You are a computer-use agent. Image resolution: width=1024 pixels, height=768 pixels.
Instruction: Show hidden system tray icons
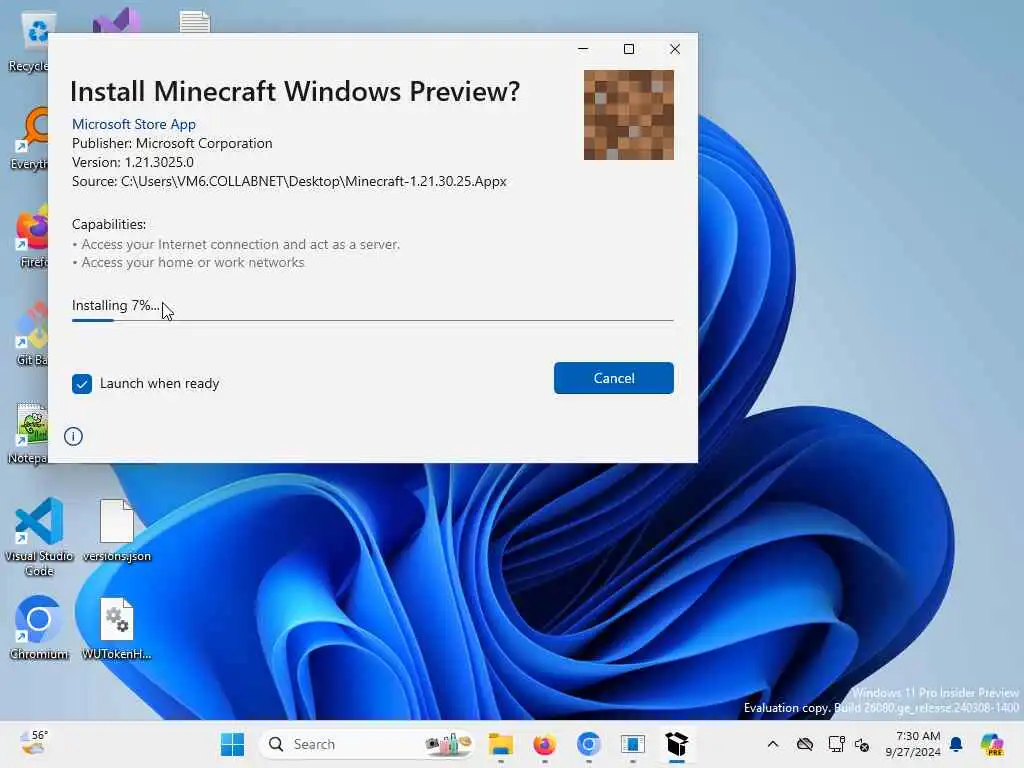pos(773,744)
